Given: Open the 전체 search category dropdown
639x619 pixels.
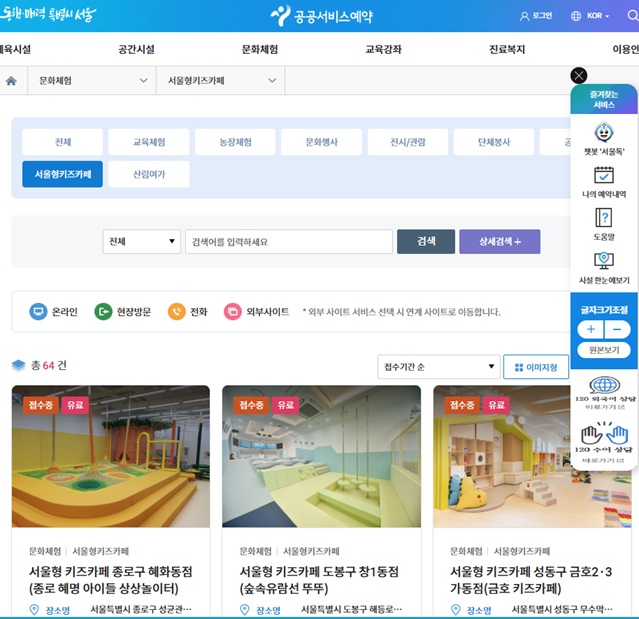Looking at the screenshot, I should point(141,242).
